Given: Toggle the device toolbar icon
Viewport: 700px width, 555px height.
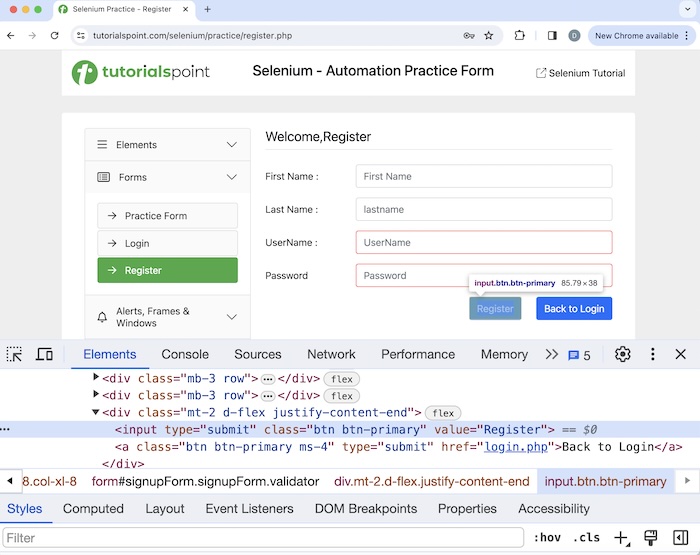Looking at the screenshot, I should click(44, 354).
